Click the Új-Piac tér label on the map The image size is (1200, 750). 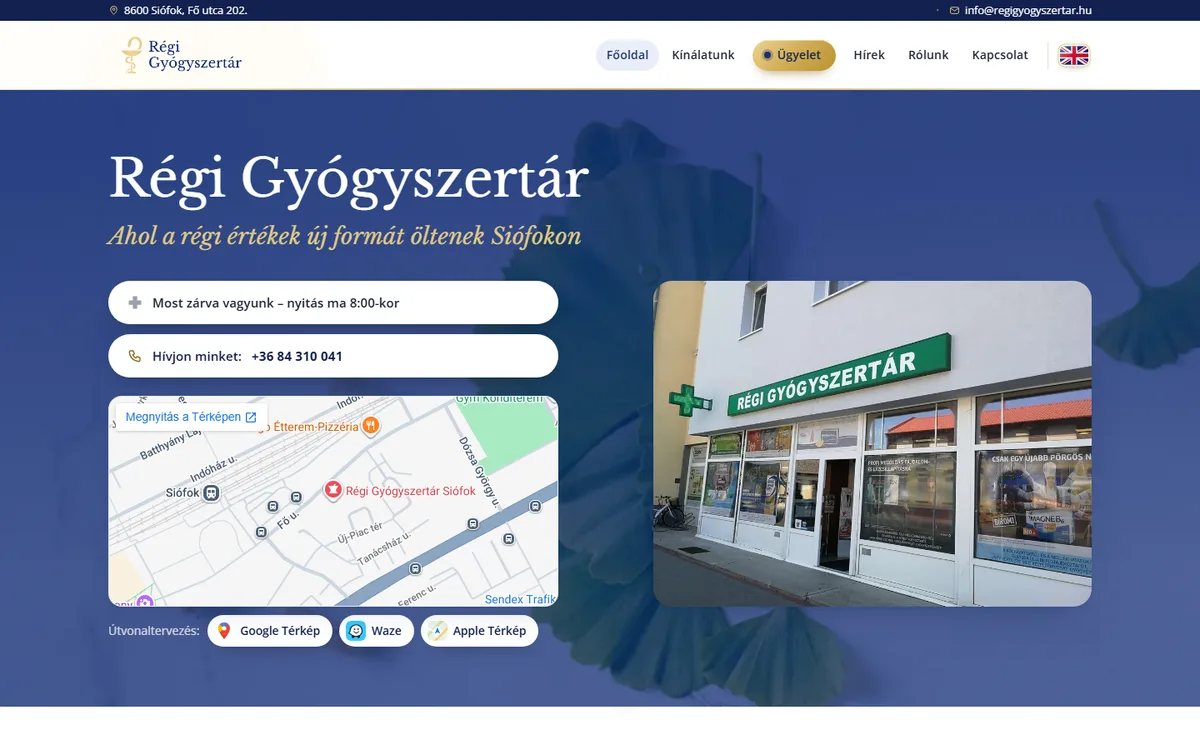click(361, 534)
